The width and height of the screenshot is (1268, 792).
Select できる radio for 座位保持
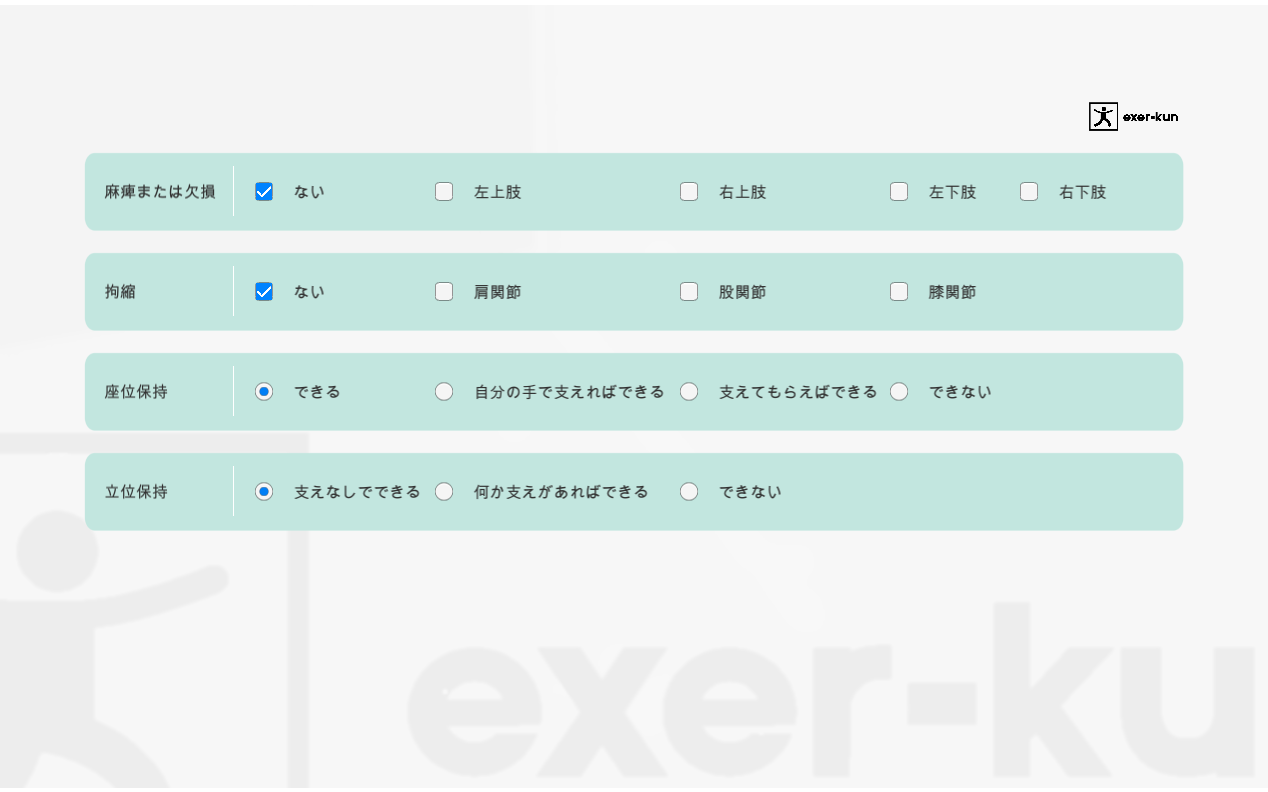(264, 392)
